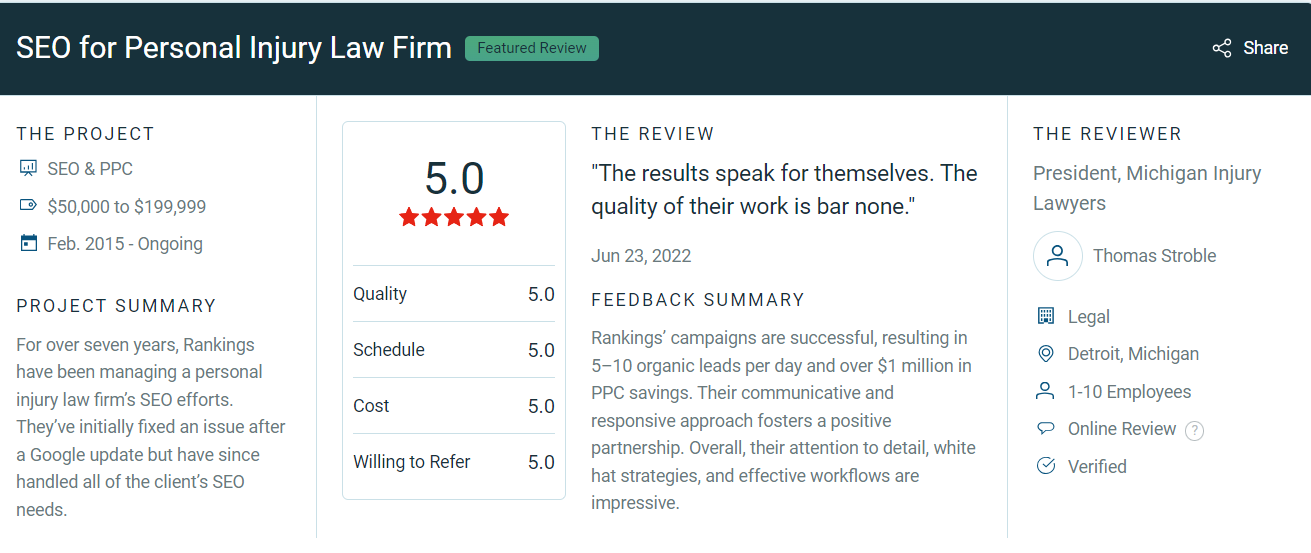Click the SEO for Personal Injury Law Firm title
The width and height of the screenshot is (1311, 553).
click(x=234, y=48)
